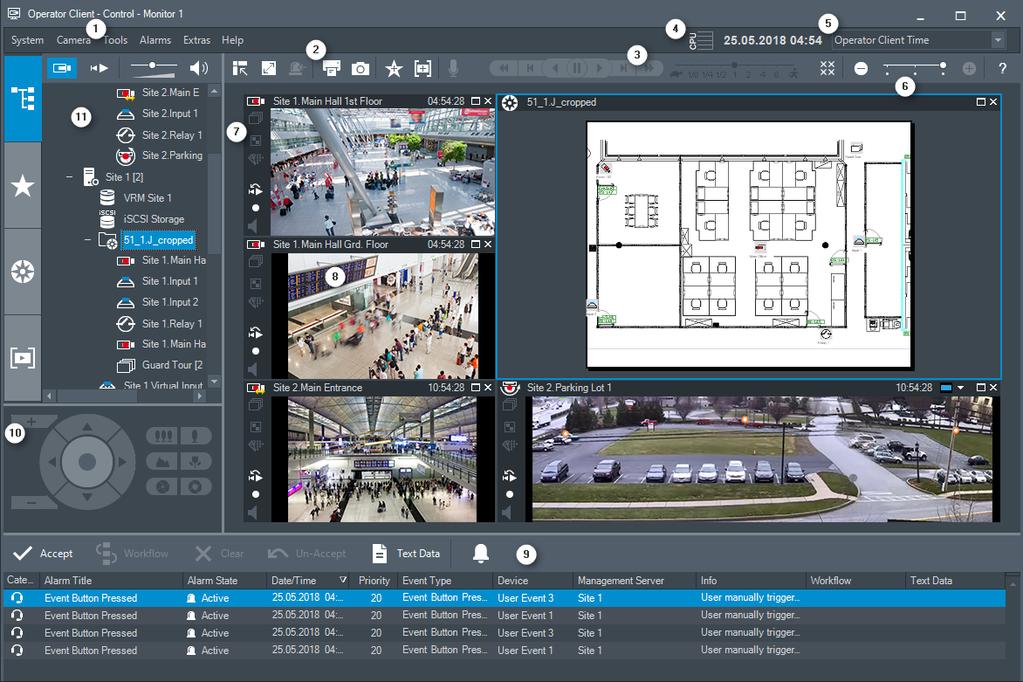Toggle the image pane bars toolbar icon
Viewport: 1023px width, 682px height.
[240, 68]
